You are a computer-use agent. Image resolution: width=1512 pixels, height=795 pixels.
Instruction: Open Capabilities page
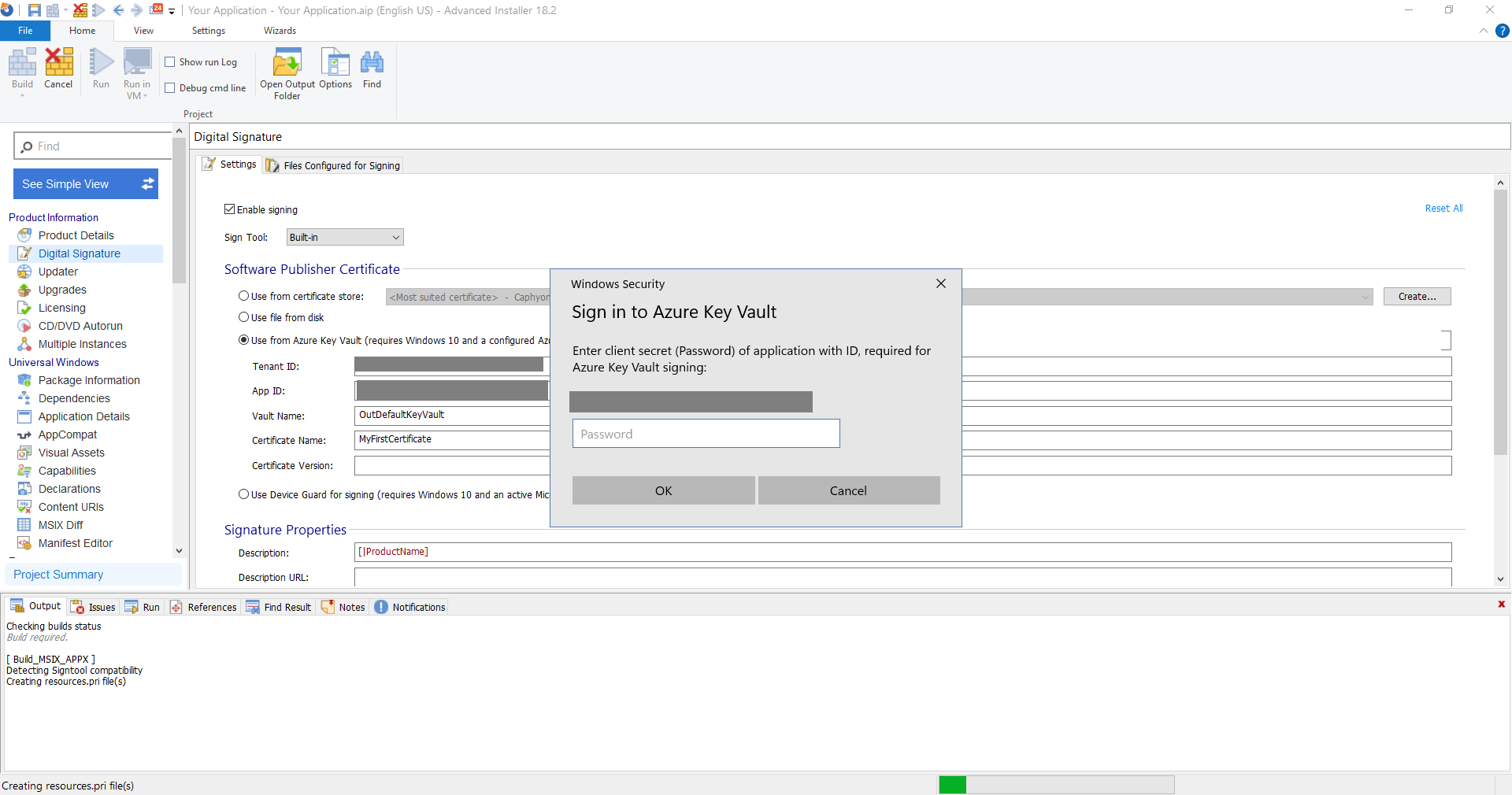point(67,471)
